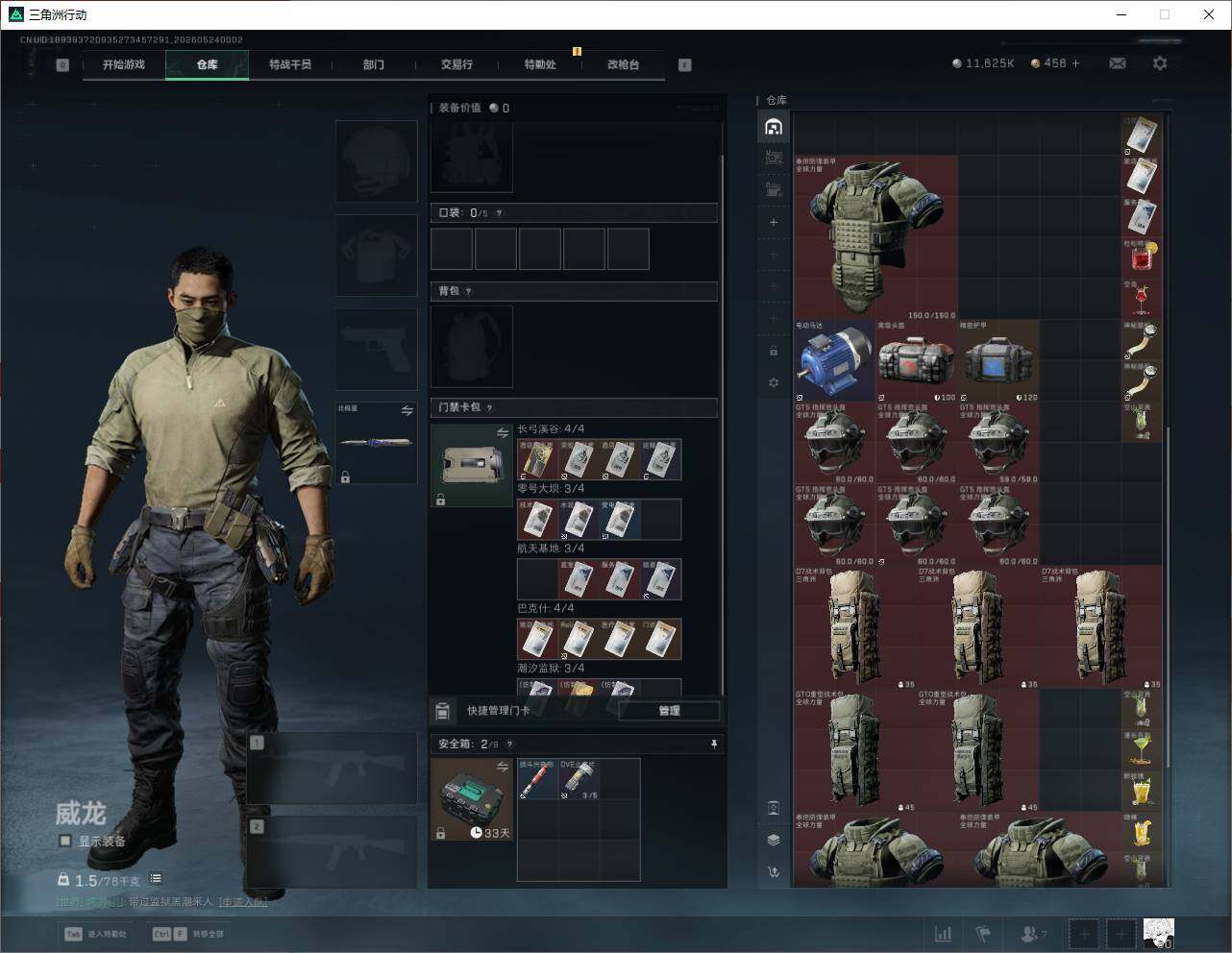
Task: Pin the safe box section
Action: click(x=713, y=744)
